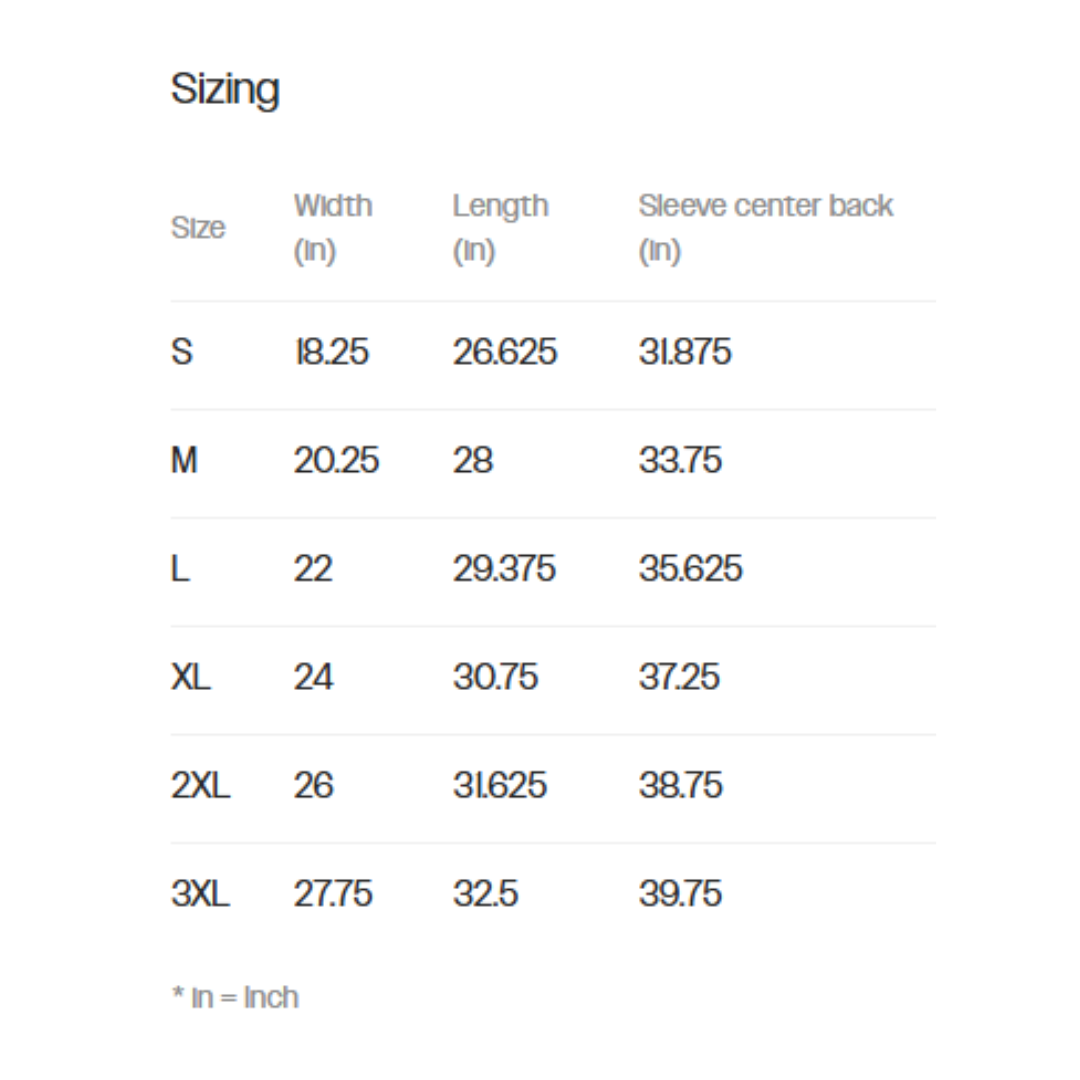The height and width of the screenshot is (1080, 1080).
Task: Click the 18.25 width value
Action: coord(331,351)
